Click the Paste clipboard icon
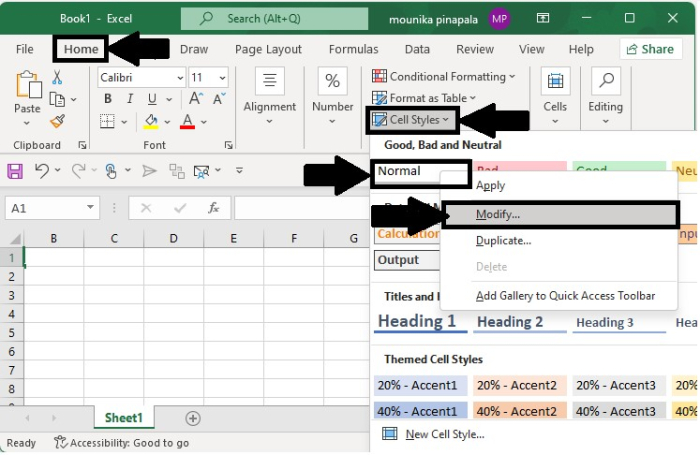The image size is (700, 455). click(29, 85)
